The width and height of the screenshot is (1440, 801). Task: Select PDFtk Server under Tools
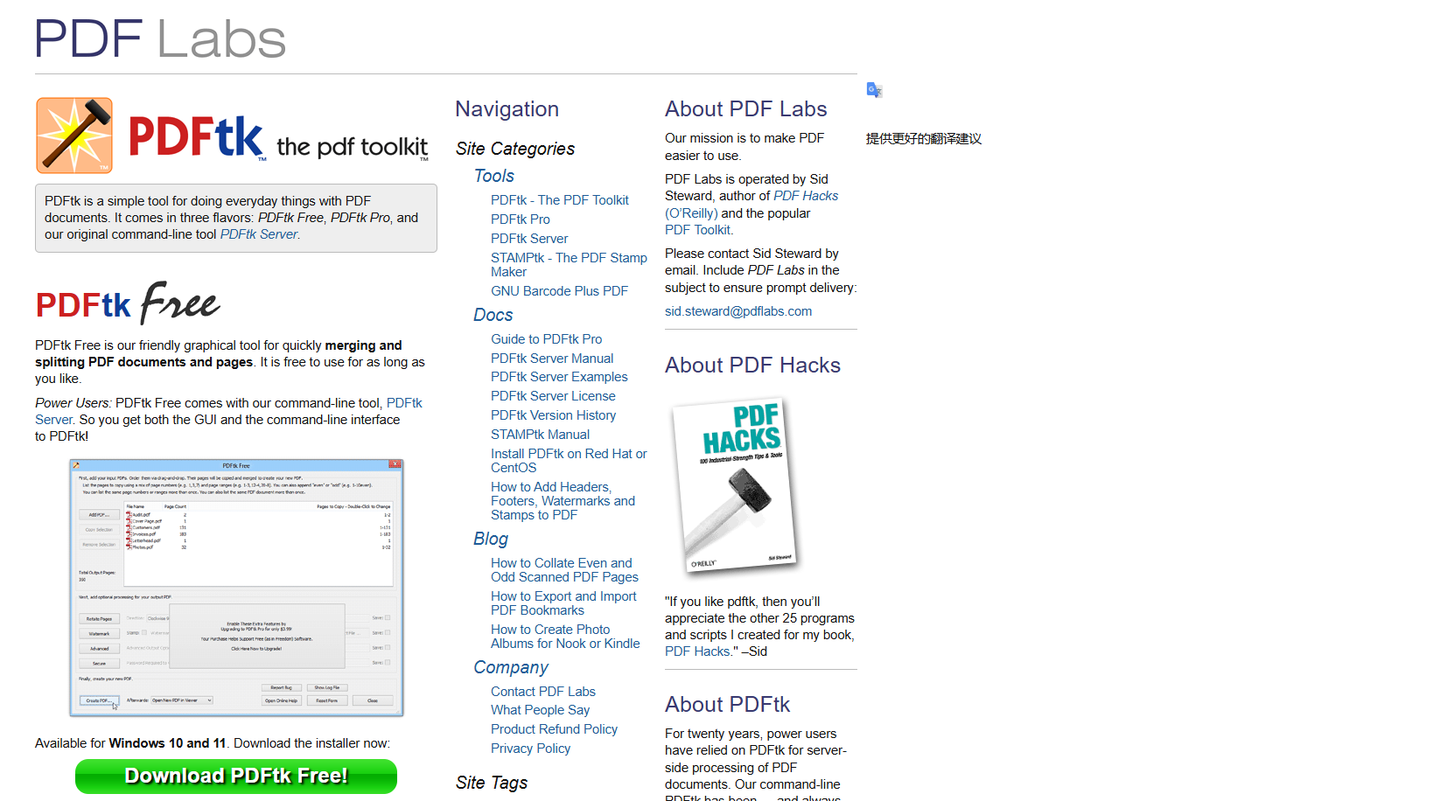coord(529,238)
